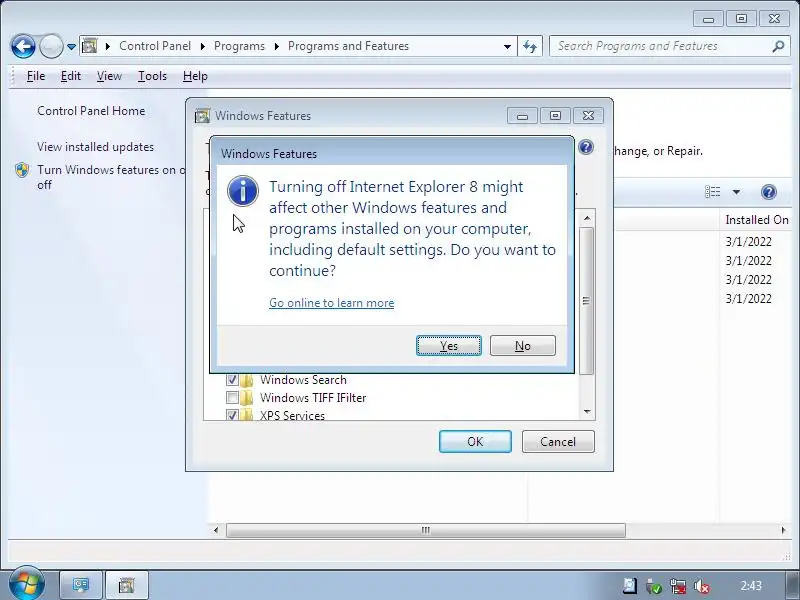
Task: Click the Control Panel address bar icon
Action: point(89,46)
